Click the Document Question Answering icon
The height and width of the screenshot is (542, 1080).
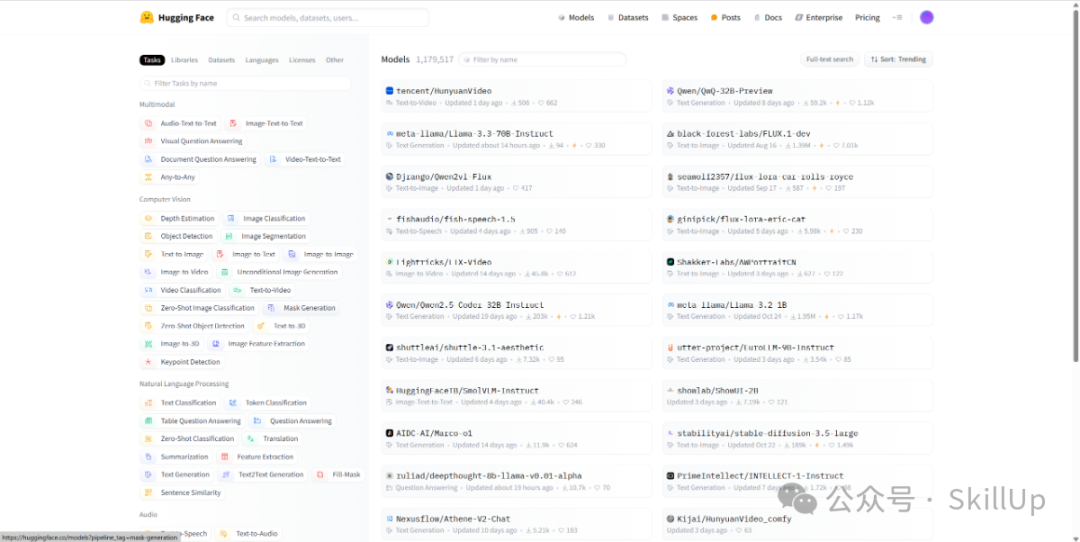click(x=148, y=159)
